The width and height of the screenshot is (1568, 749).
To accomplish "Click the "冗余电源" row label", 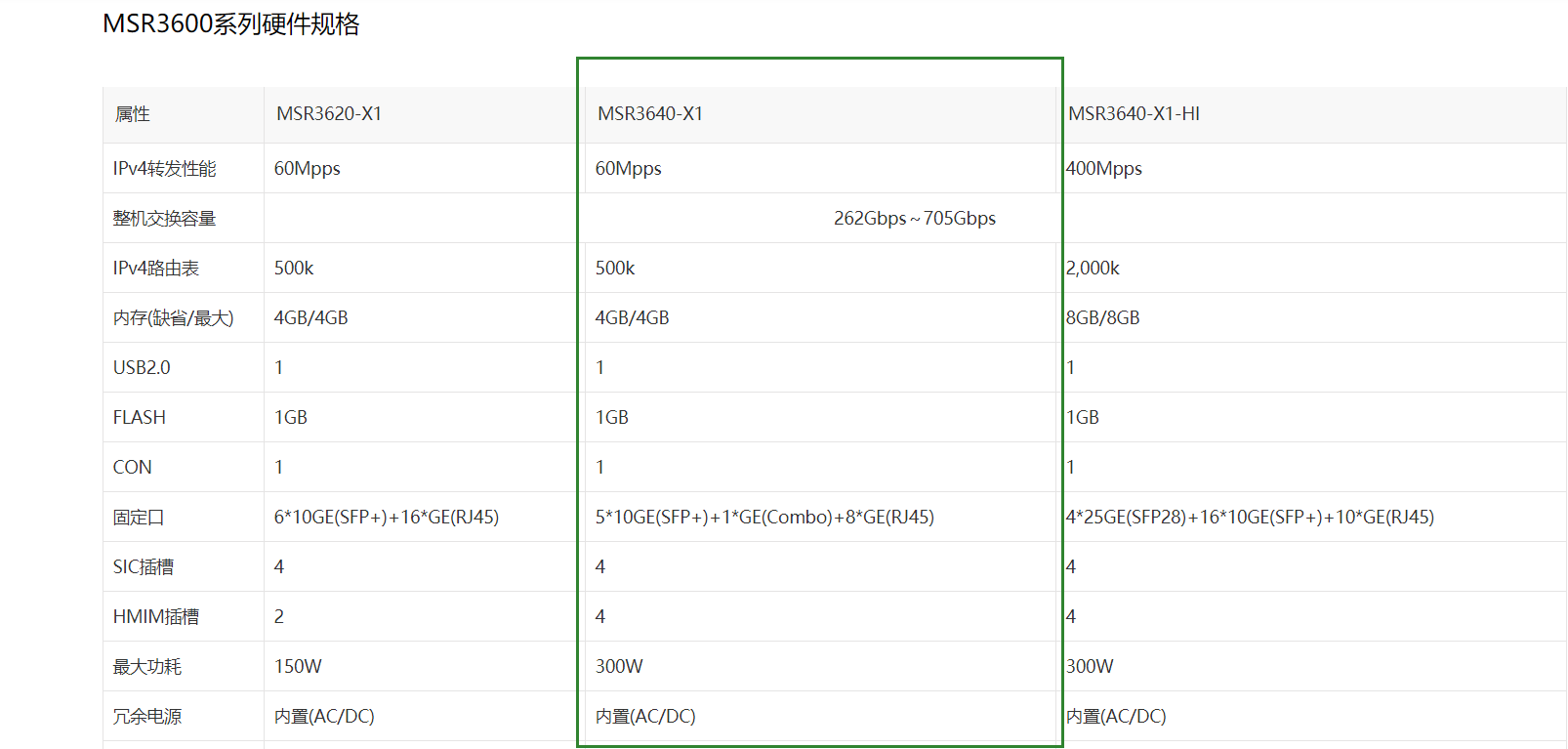I will 147,717.
